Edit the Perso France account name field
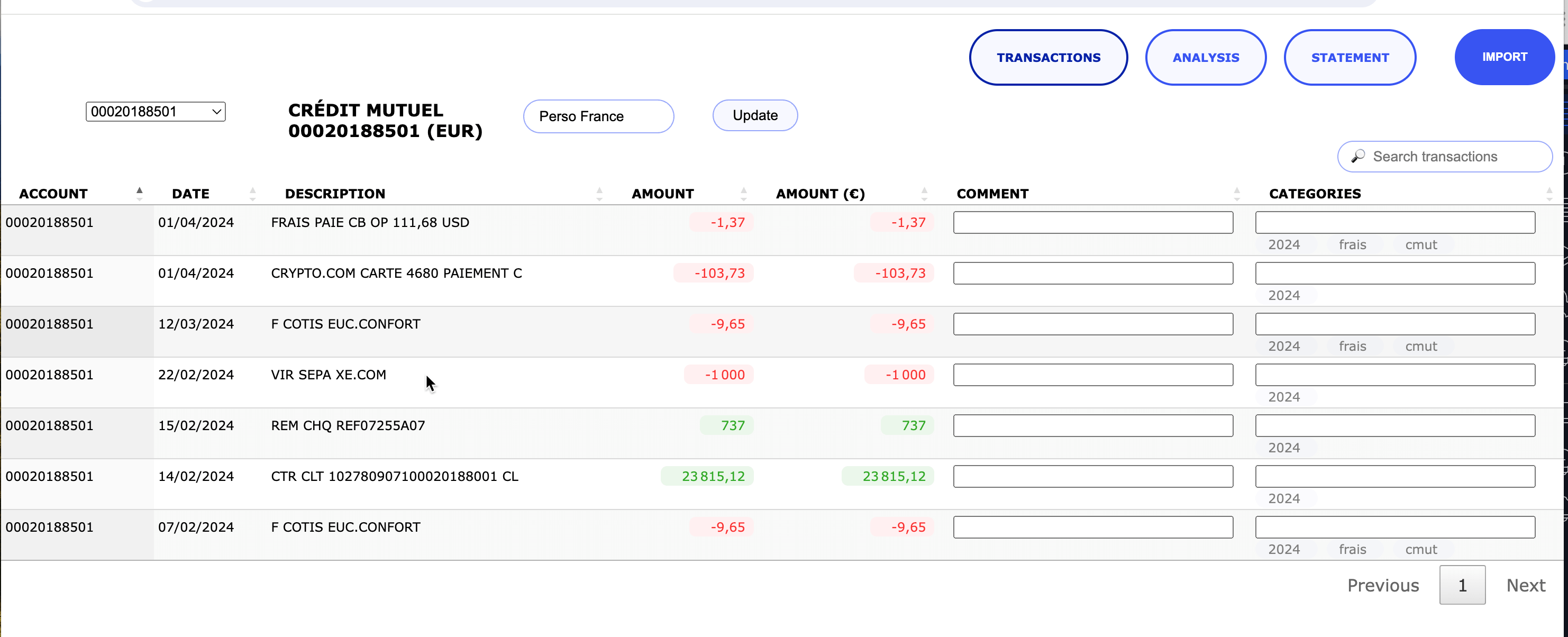This screenshot has height=637, width=1568. click(x=598, y=116)
